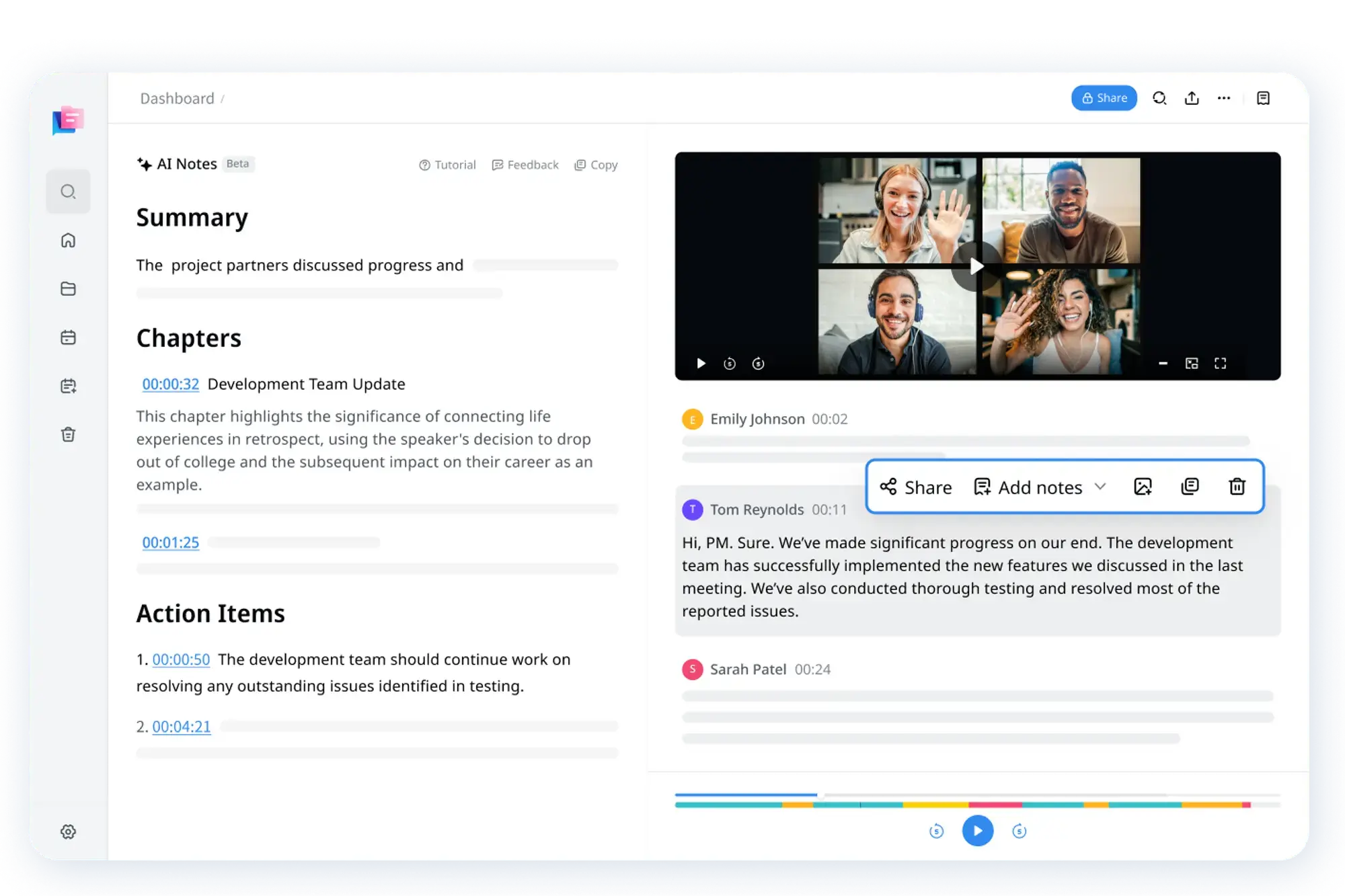Click the blue Share button in the top bar
The image size is (1345, 896).
1104,98
